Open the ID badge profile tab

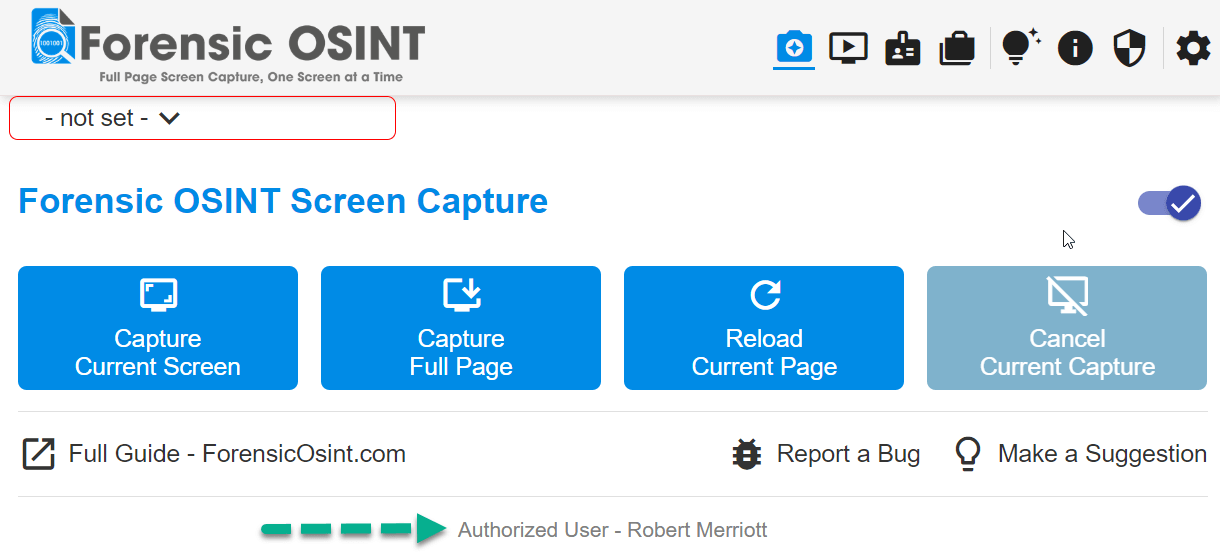click(x=903, y=48)
